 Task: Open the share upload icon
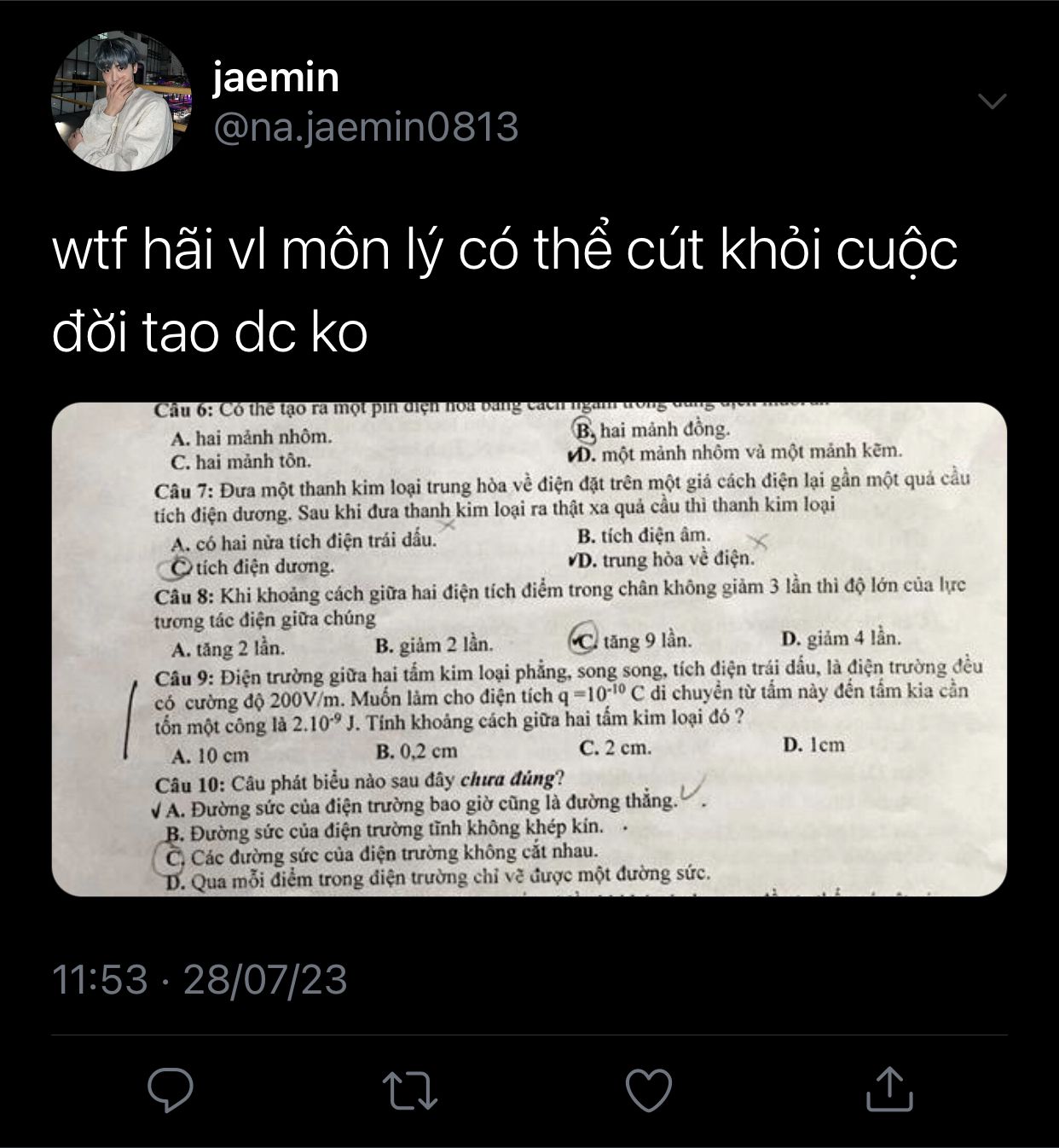tap(888, 1088)
